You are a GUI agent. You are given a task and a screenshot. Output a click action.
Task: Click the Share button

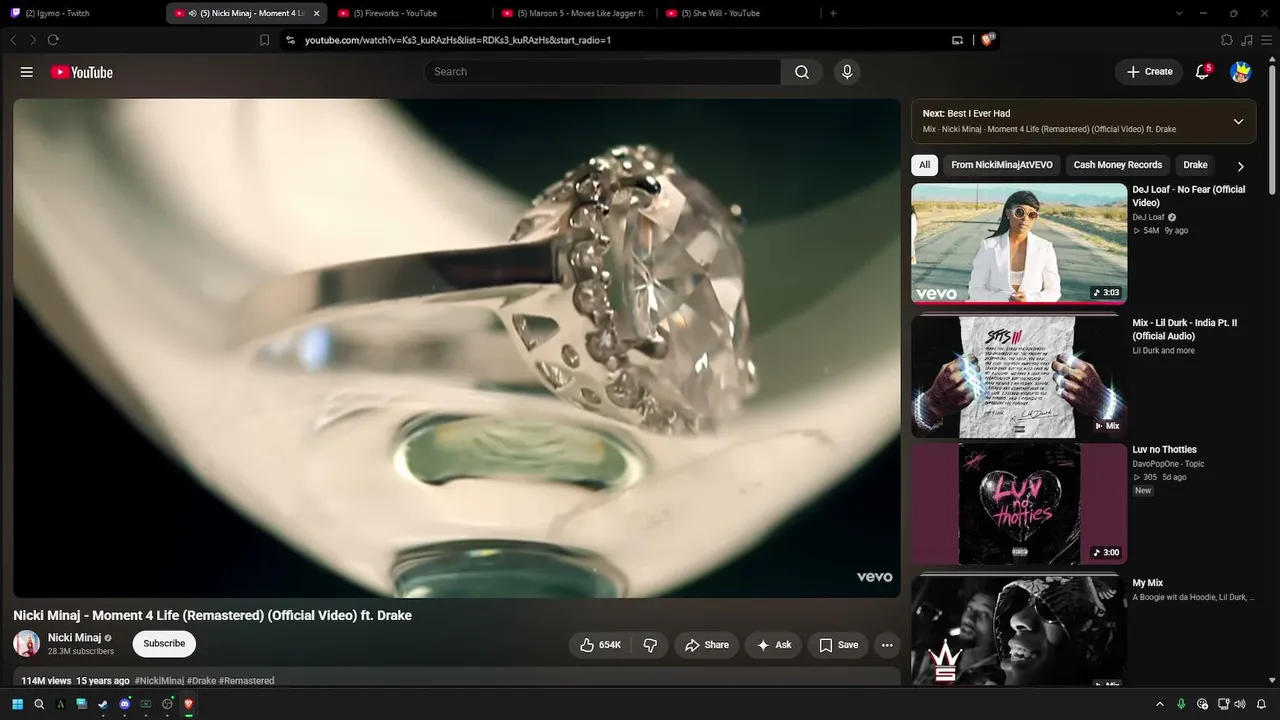[706, 645]
